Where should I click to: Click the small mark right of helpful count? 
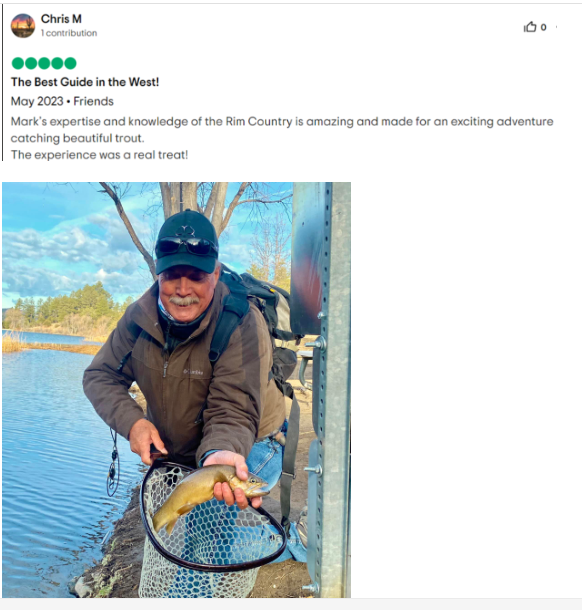557,27
